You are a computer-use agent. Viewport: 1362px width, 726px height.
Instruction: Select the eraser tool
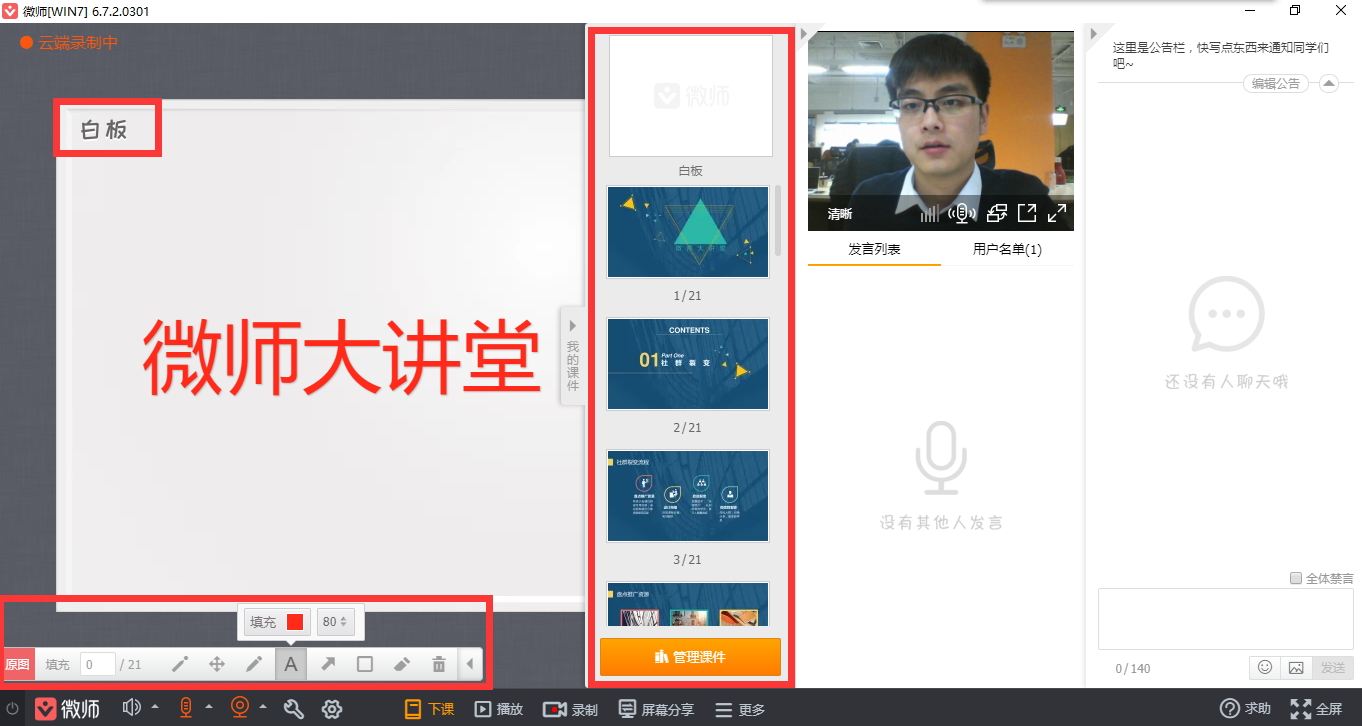tap(401, 664)
